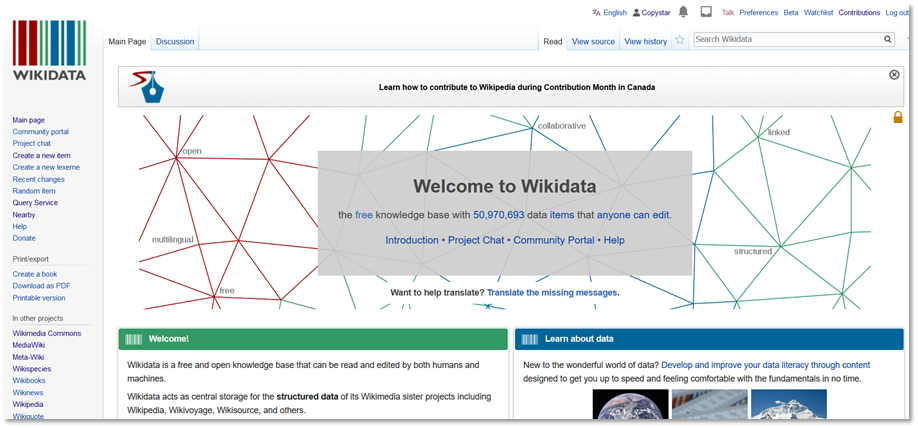Open the Meta-Wiki link
Screen dimensions: 918x428
pos(28,357)
